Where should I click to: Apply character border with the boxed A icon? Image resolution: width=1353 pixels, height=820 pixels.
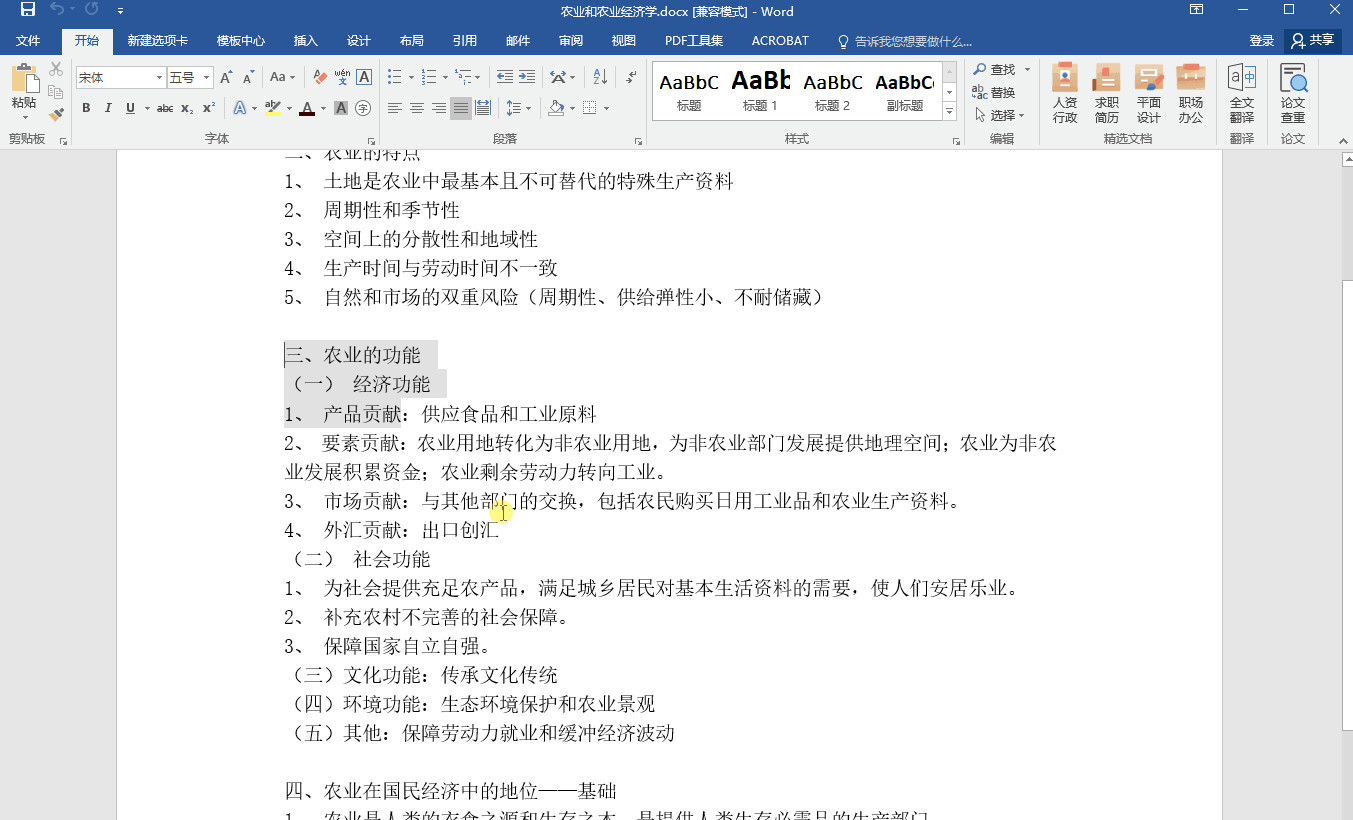(x=364, y=77)
